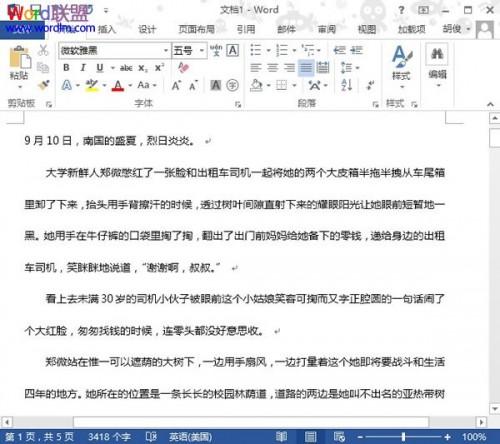Viewport: 500px width, 444px height.
Task: Click Decrease Indent icon
Action: click(339, 50)
